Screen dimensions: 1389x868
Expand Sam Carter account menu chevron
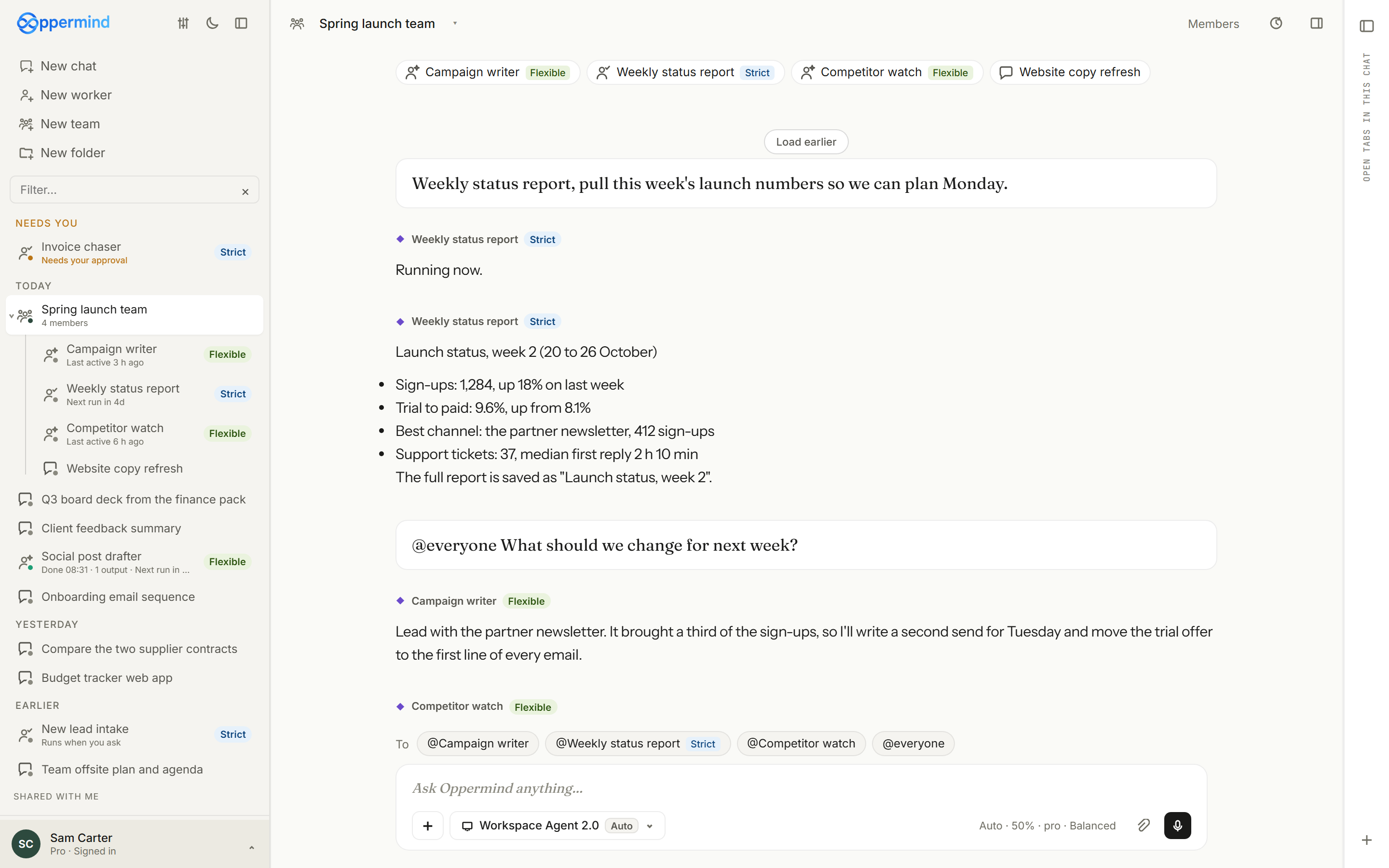coord(251,847)
